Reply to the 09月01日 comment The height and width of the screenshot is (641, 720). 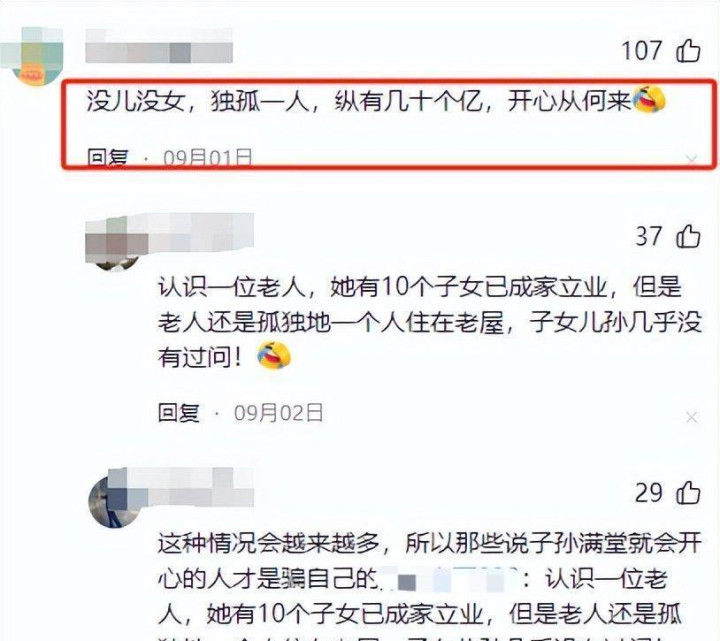tap(108, 158)
